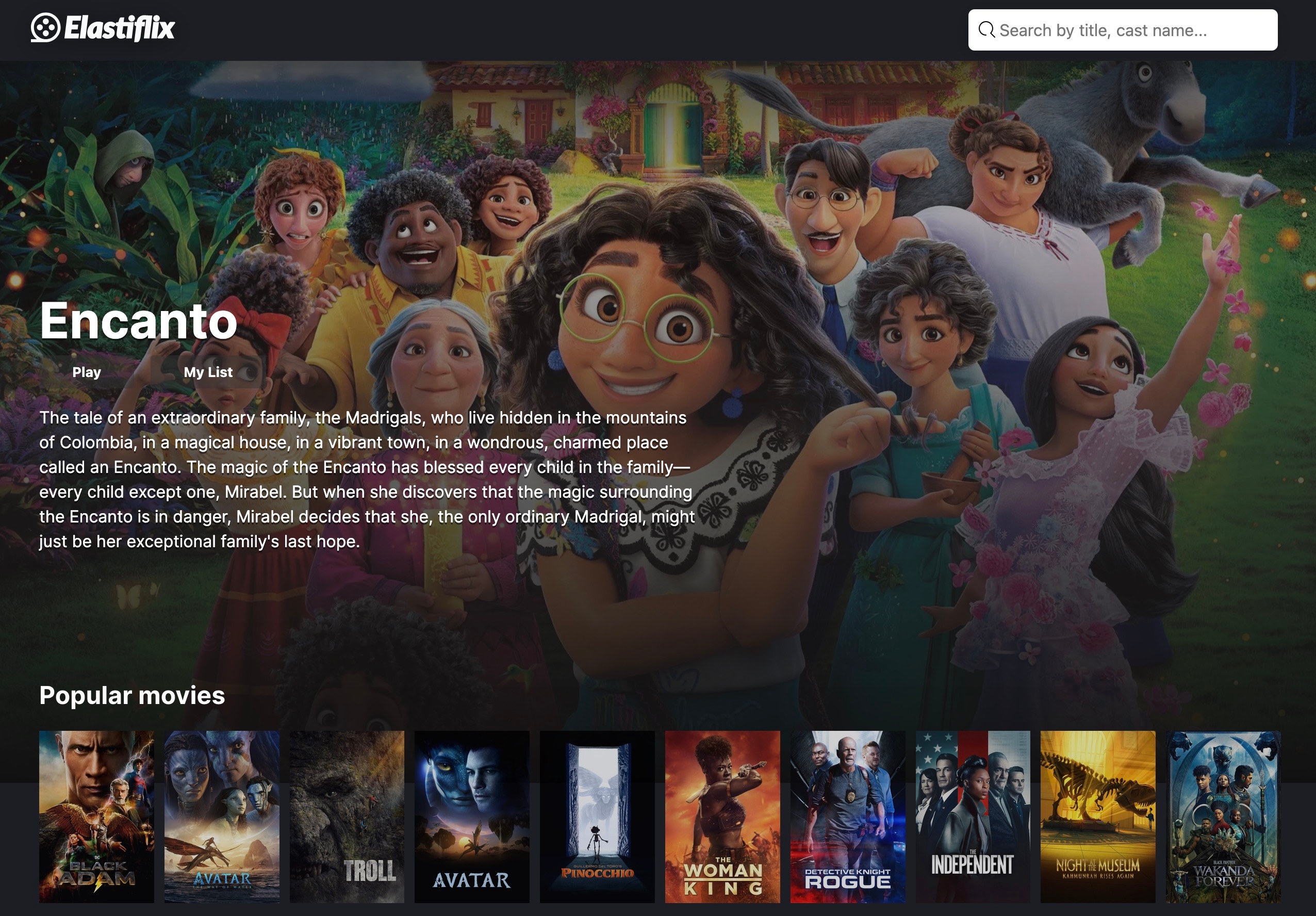This screenshot has width=1316, height=916.
Task: Open the original Avatar poster
Action: pos(472,817)
